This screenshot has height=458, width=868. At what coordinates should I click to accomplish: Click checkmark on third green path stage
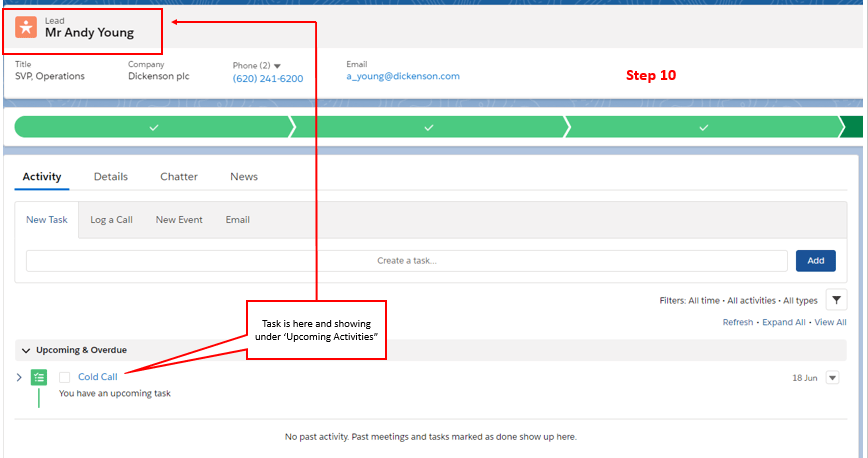tap(704, 128)
